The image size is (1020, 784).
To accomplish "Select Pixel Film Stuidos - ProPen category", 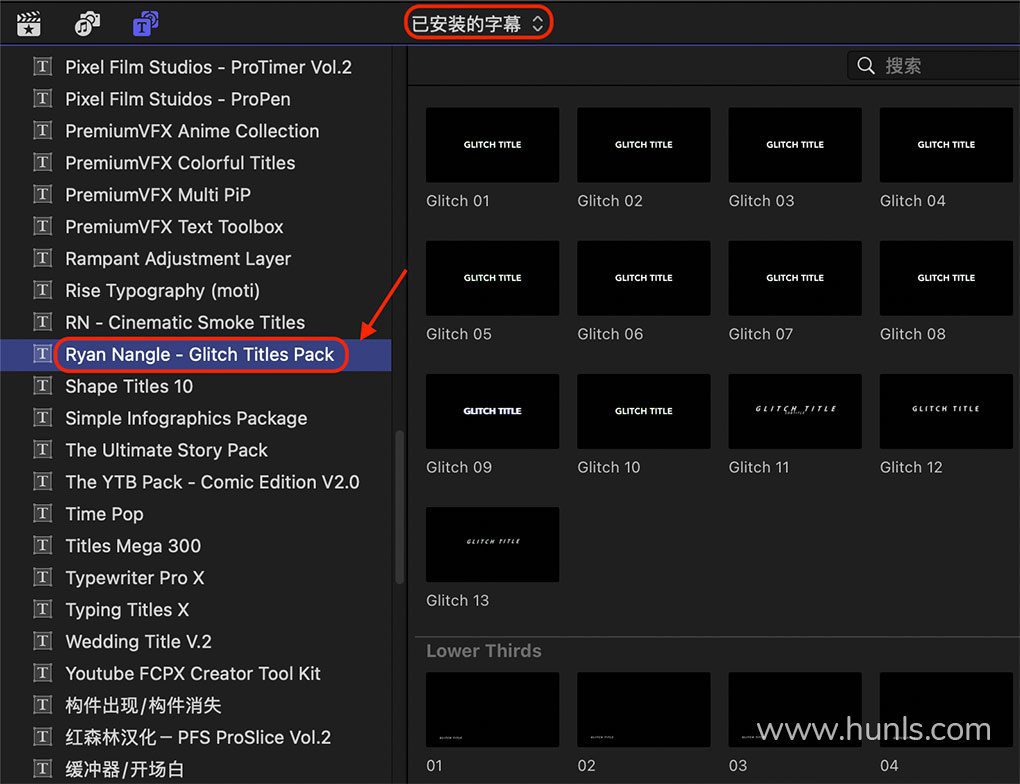I will point(178,99).
